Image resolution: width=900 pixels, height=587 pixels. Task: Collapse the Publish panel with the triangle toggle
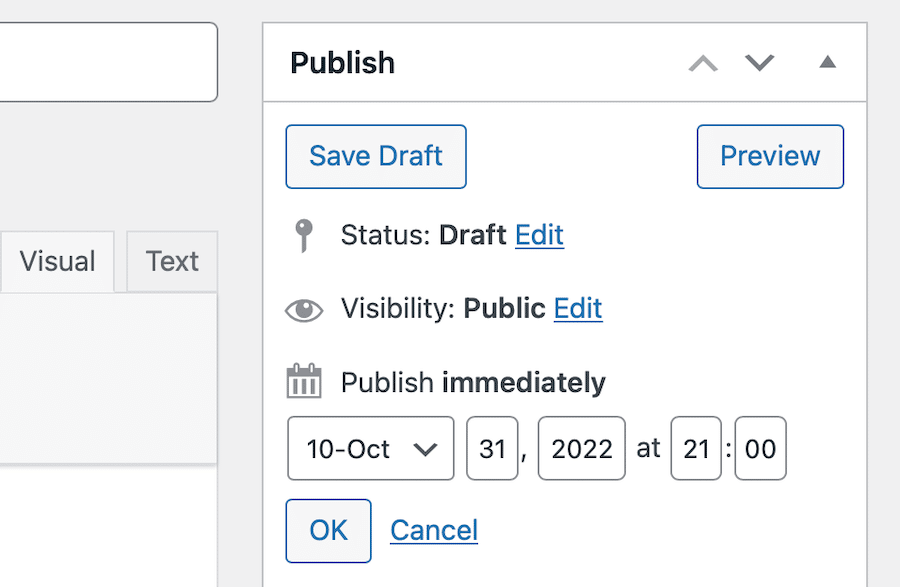click(827, 63)
